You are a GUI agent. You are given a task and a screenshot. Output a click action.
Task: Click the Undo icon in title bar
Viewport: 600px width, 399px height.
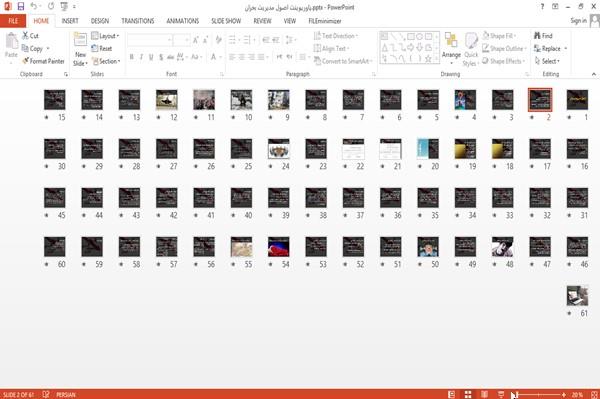[34, 7]
